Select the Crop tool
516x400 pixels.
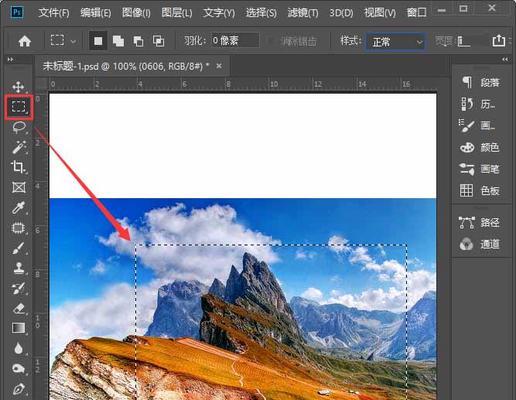coord(18,167)
